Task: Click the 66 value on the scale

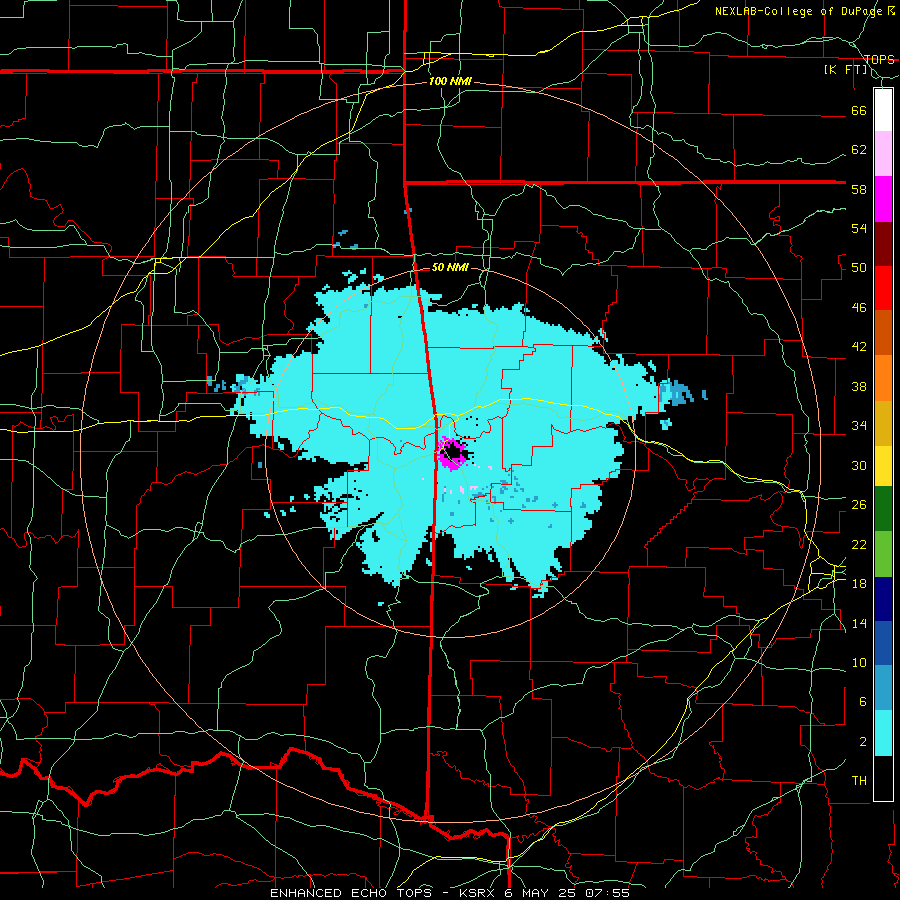Action: coord(859,110)
